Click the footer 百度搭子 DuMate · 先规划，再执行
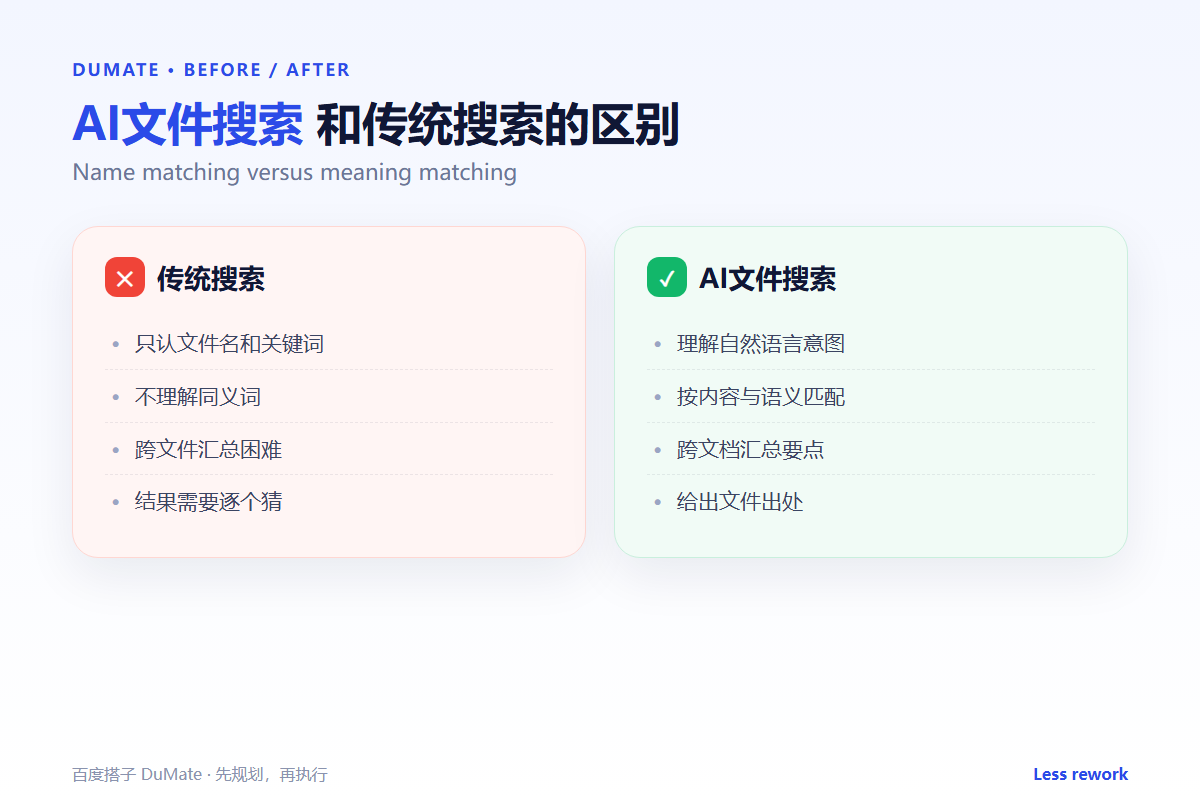The height and width of the screenshot is (800, 1200). 200,775
